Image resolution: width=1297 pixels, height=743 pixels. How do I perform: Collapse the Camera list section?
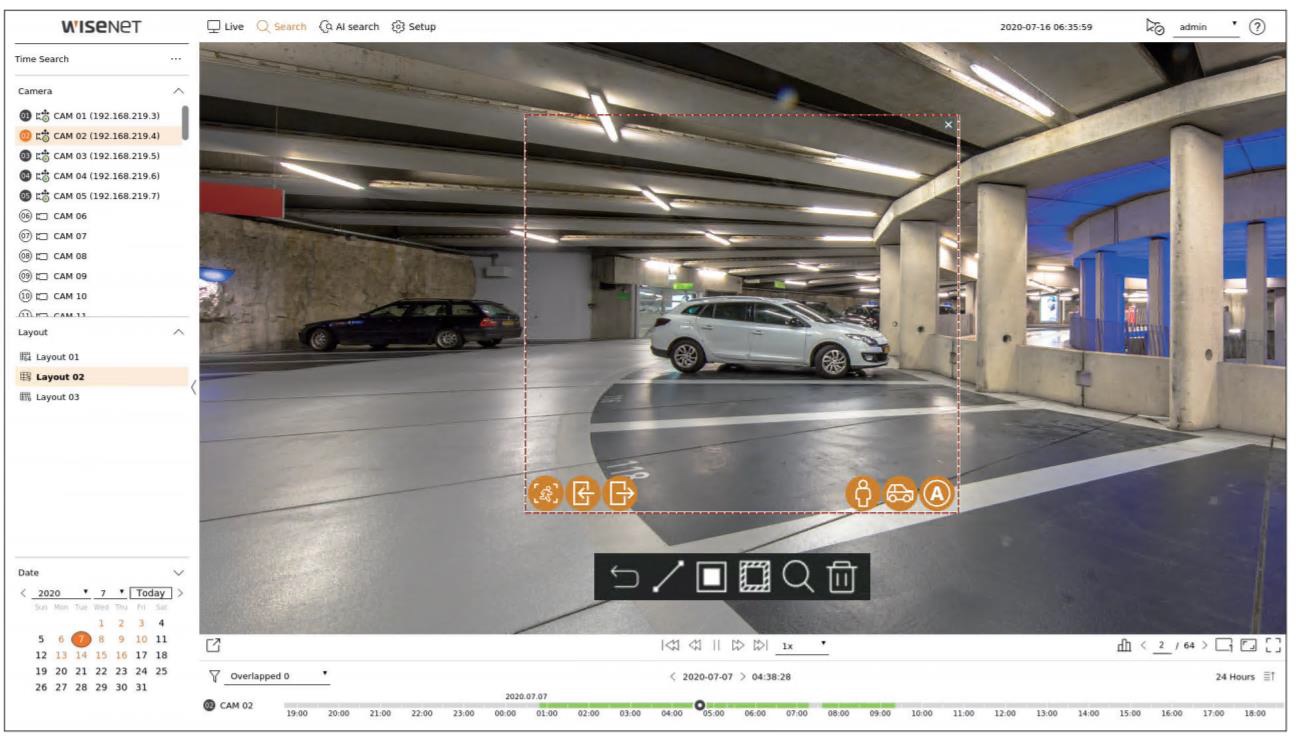tap(179, 91)
